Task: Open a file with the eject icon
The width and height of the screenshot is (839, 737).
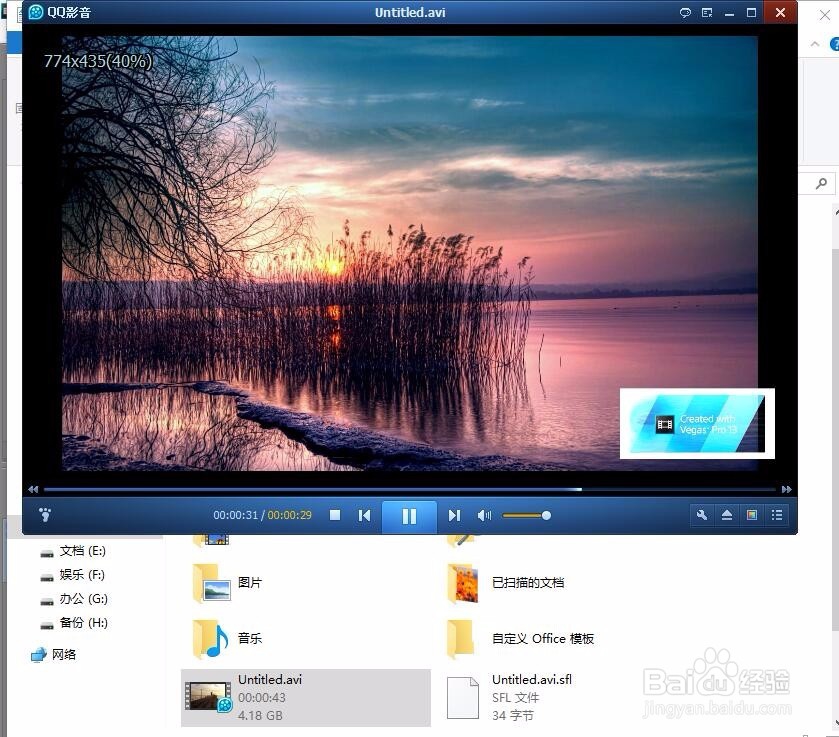Action: coord(727,515)
